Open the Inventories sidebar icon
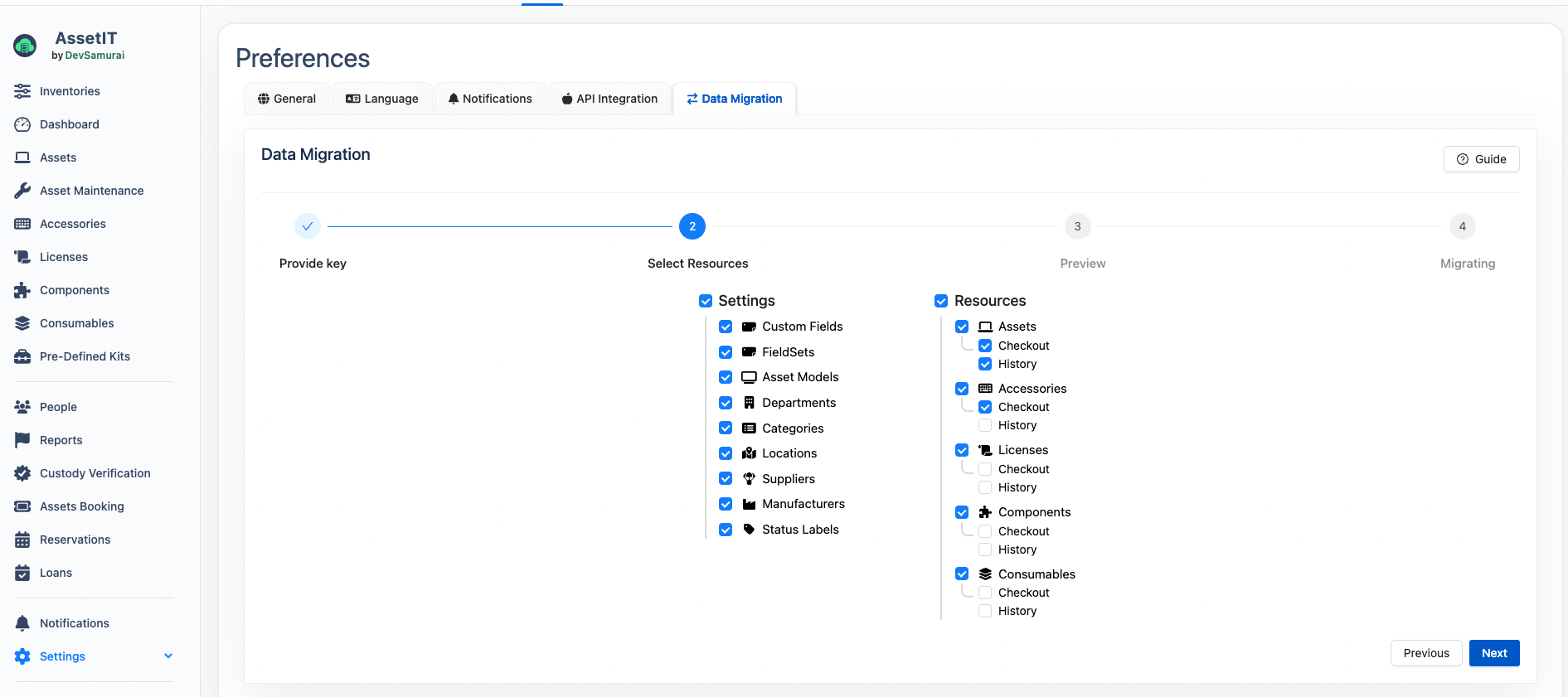This screenshot has height=697, width=1568. coord(22,91)
